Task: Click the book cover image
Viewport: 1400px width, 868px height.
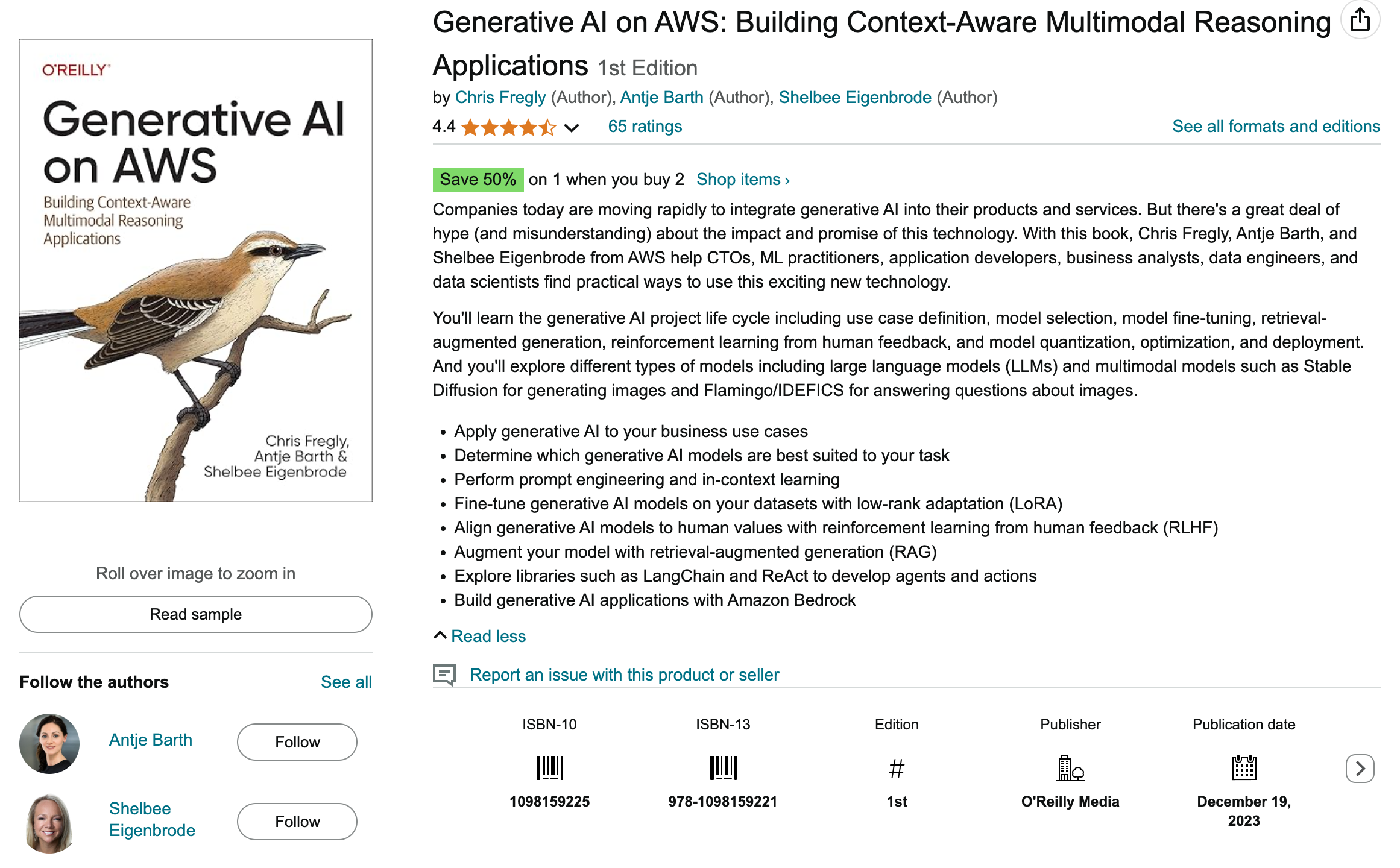Action: click(x=196, y=271)
